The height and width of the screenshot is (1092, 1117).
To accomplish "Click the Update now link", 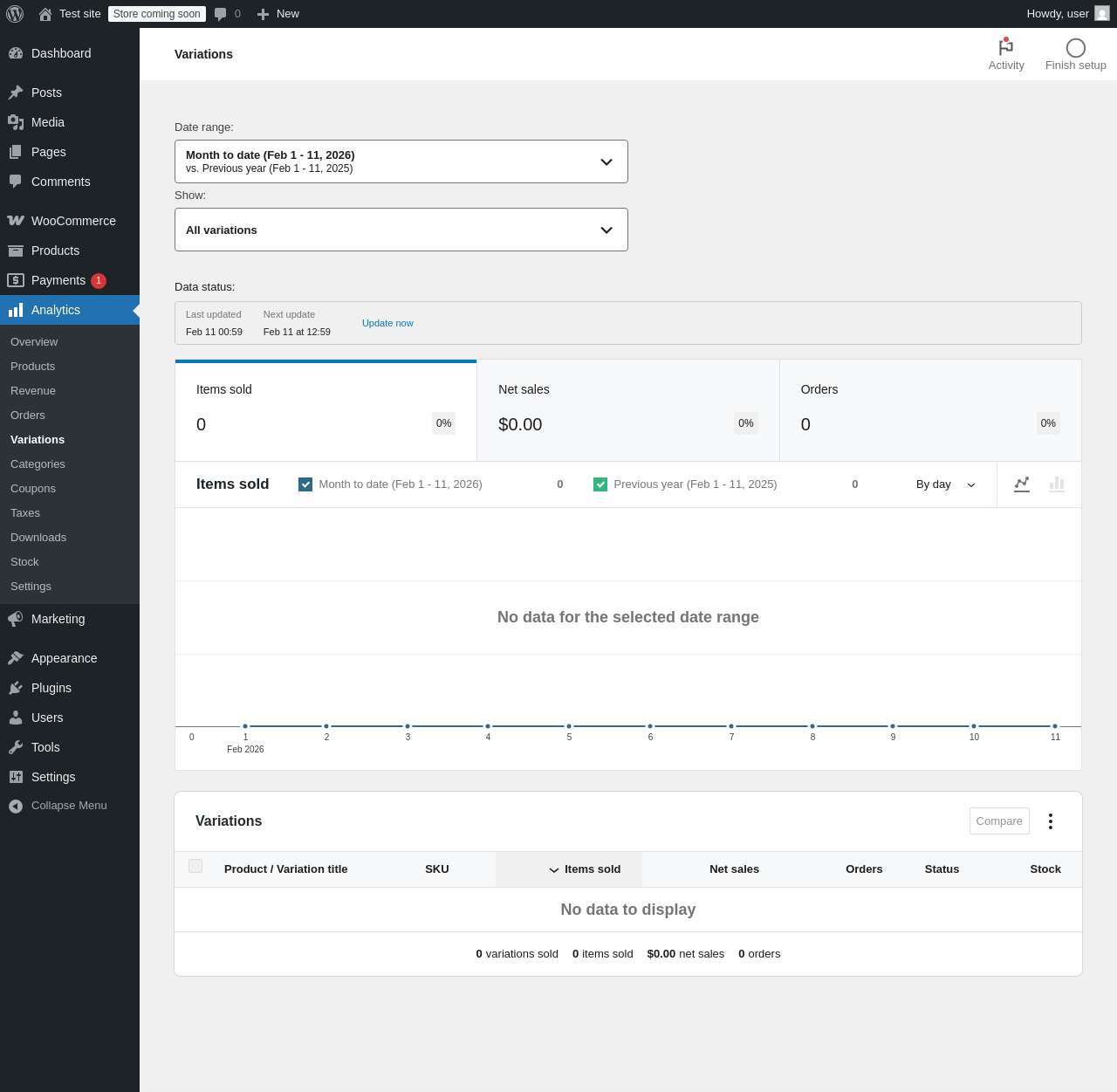I will pos(387,323).
